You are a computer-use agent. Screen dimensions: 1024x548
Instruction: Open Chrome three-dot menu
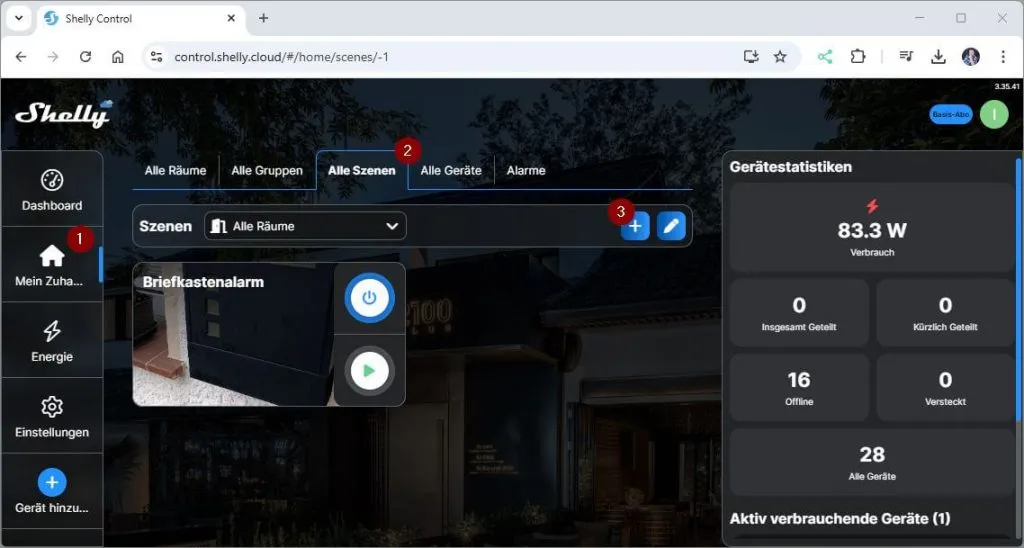pyautogui.click(x=1003, y=57)
